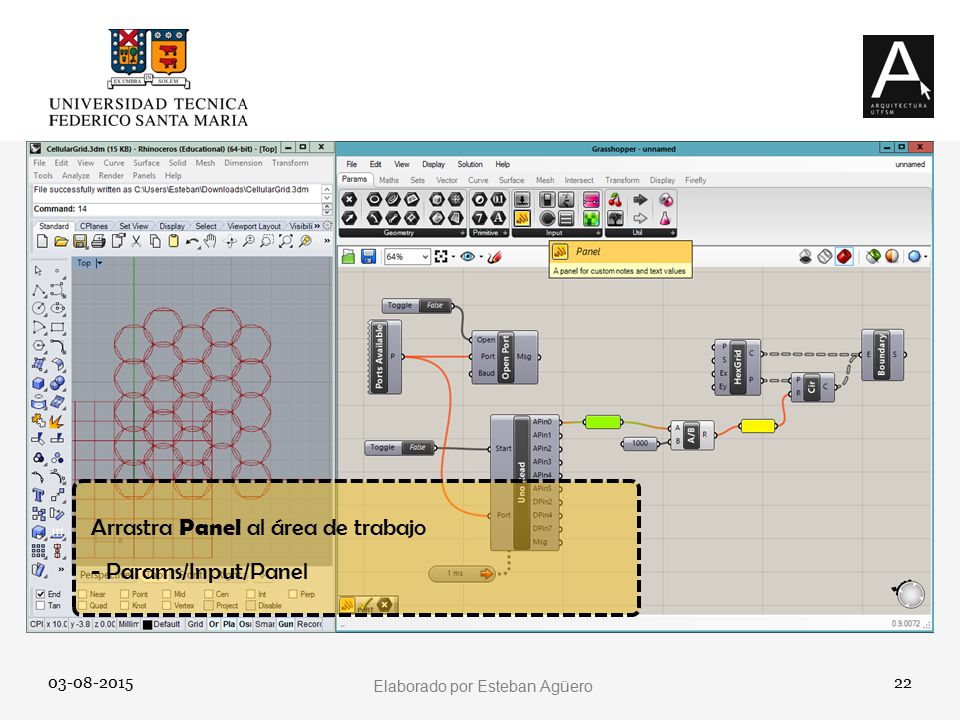Click the pink flask icon in Util group

pyautogui.click(x=665, y=217)
